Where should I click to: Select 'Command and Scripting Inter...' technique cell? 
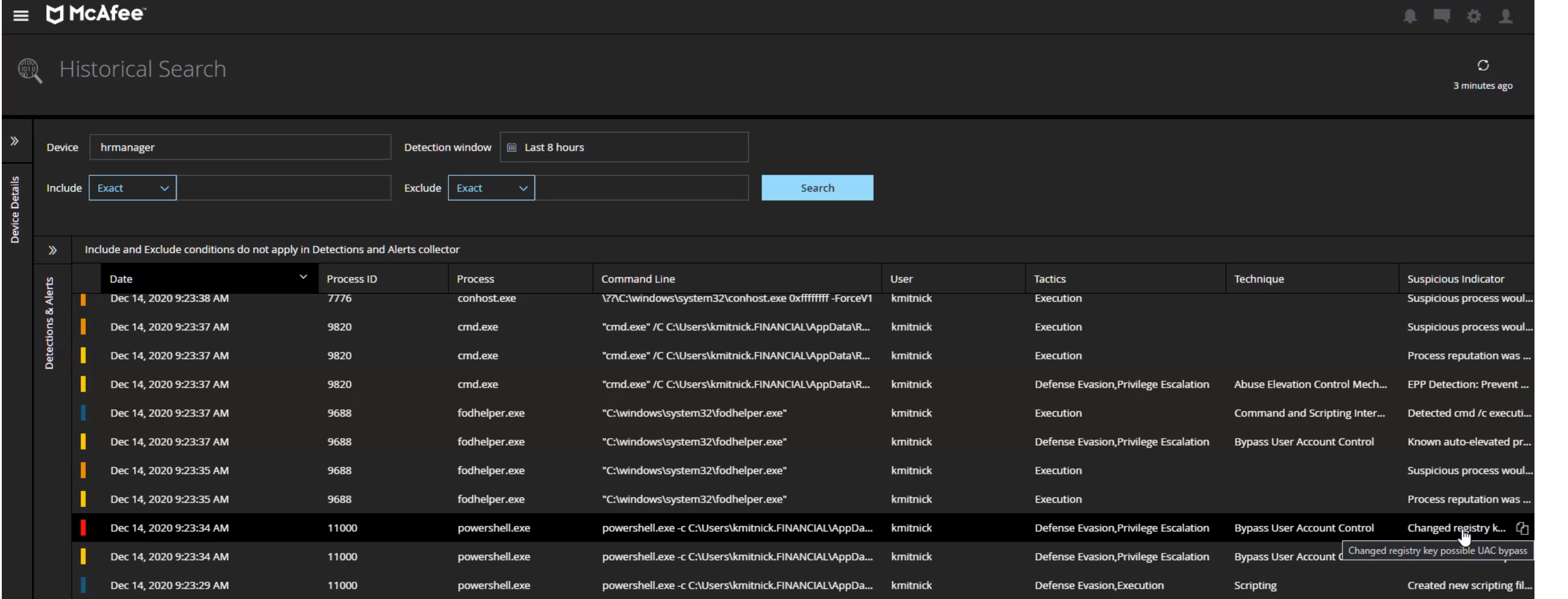(1309, 413)
